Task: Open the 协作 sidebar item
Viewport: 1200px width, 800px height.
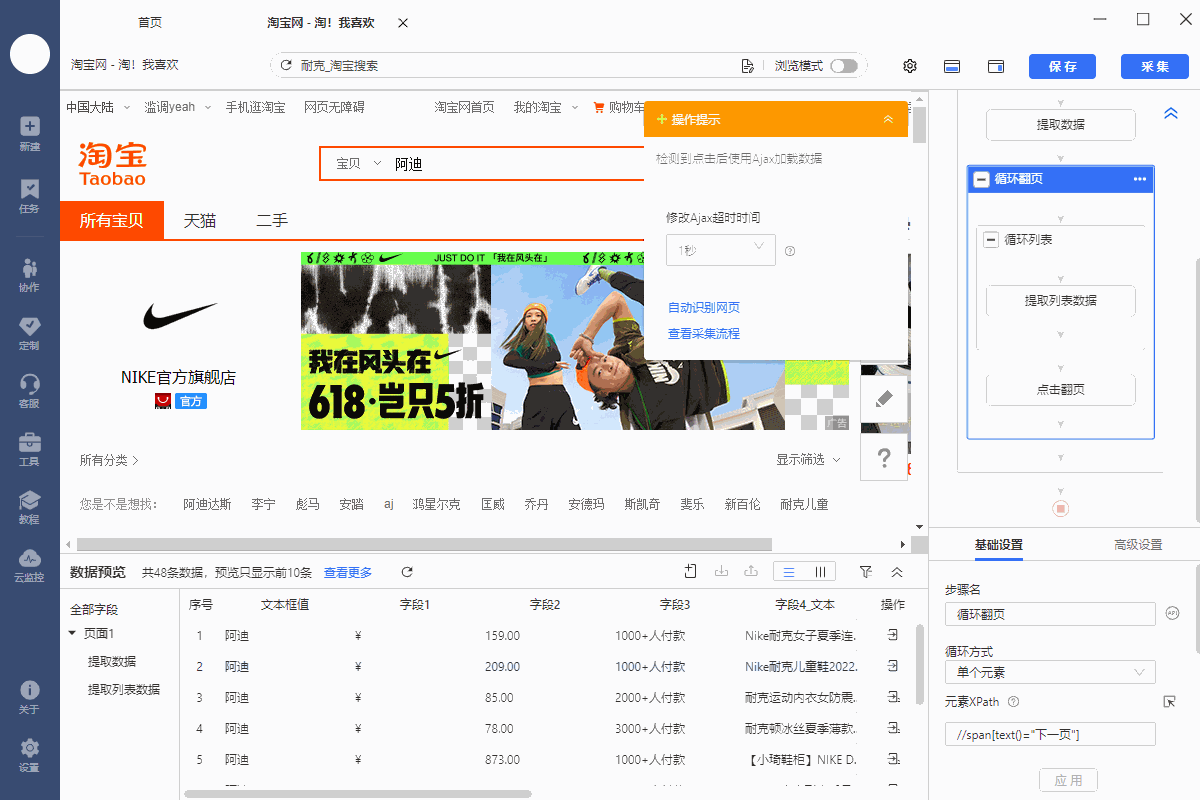Action: point(29,274)
